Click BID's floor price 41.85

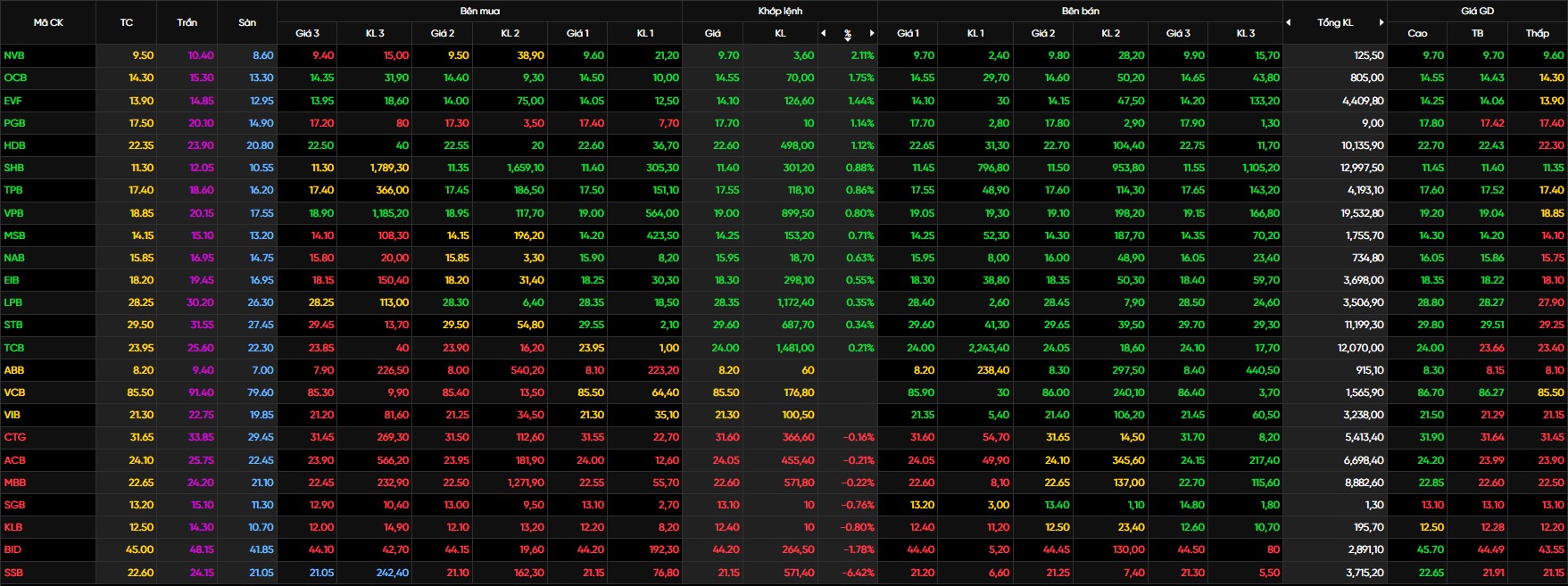[x=261, y=549]
